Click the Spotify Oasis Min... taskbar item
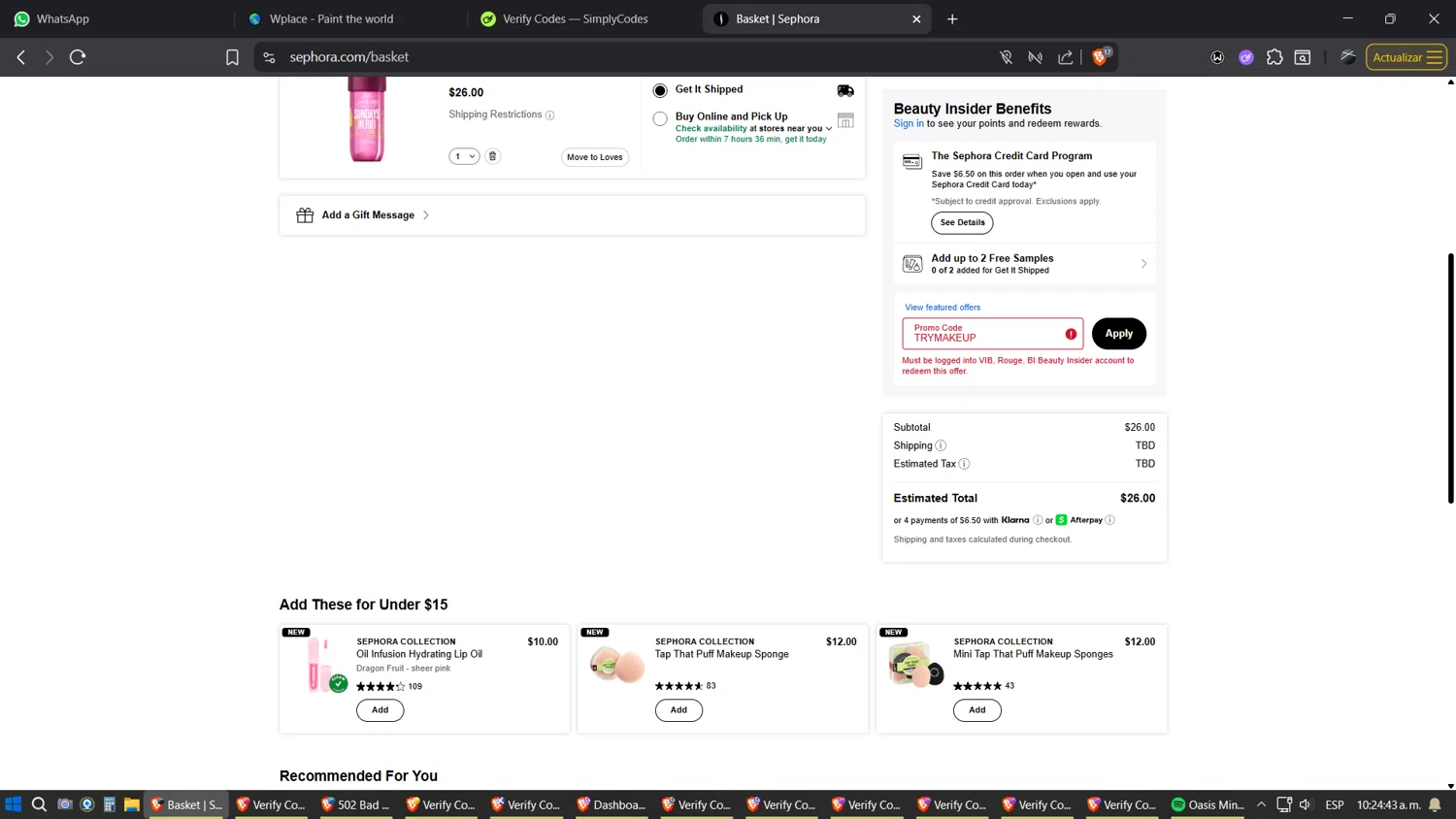This screenshot has height=819, width=1456. click(1208, 804)
